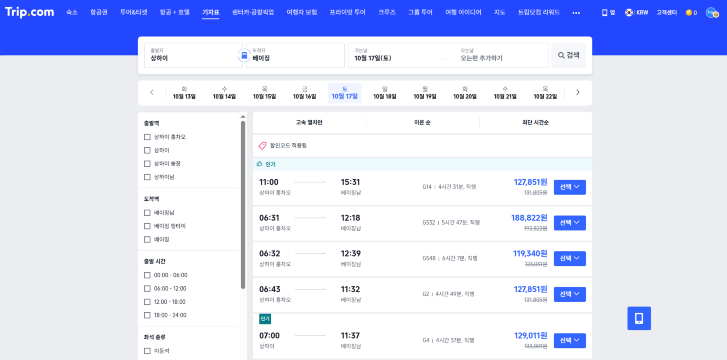Screen dimensions: 727x360
Task: Open the 항공권 flights tab
Action: pos(99,13)
